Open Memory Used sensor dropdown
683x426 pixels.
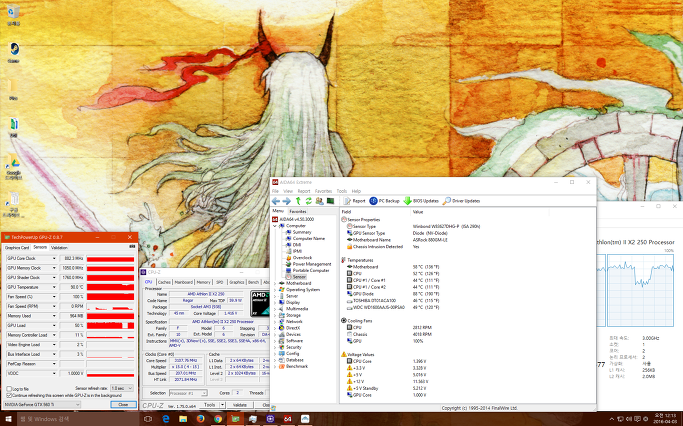click(x=54, y=316)
